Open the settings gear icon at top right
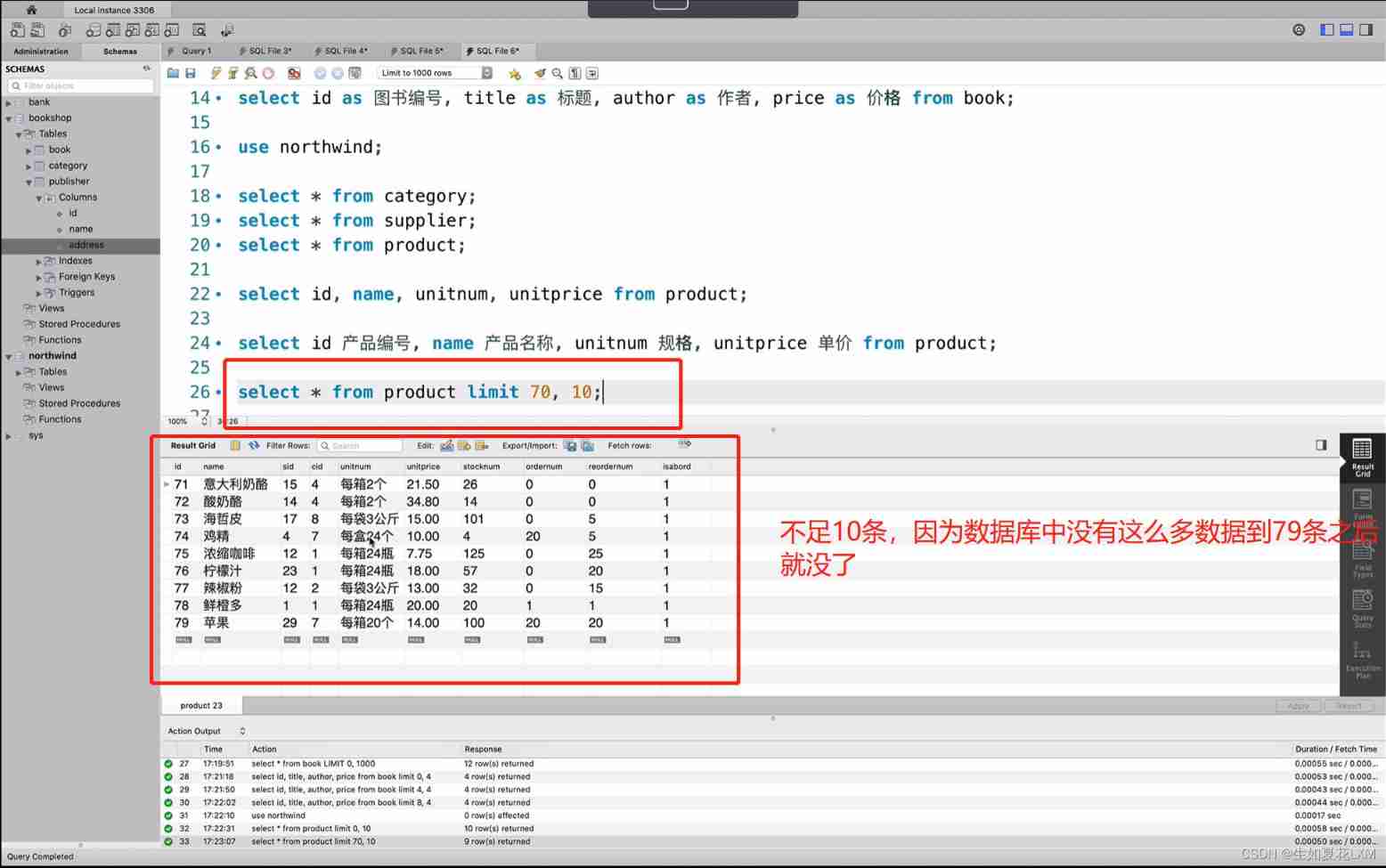The height and width of the screenshot is (868, 1386). click(x=1299, y=30)
